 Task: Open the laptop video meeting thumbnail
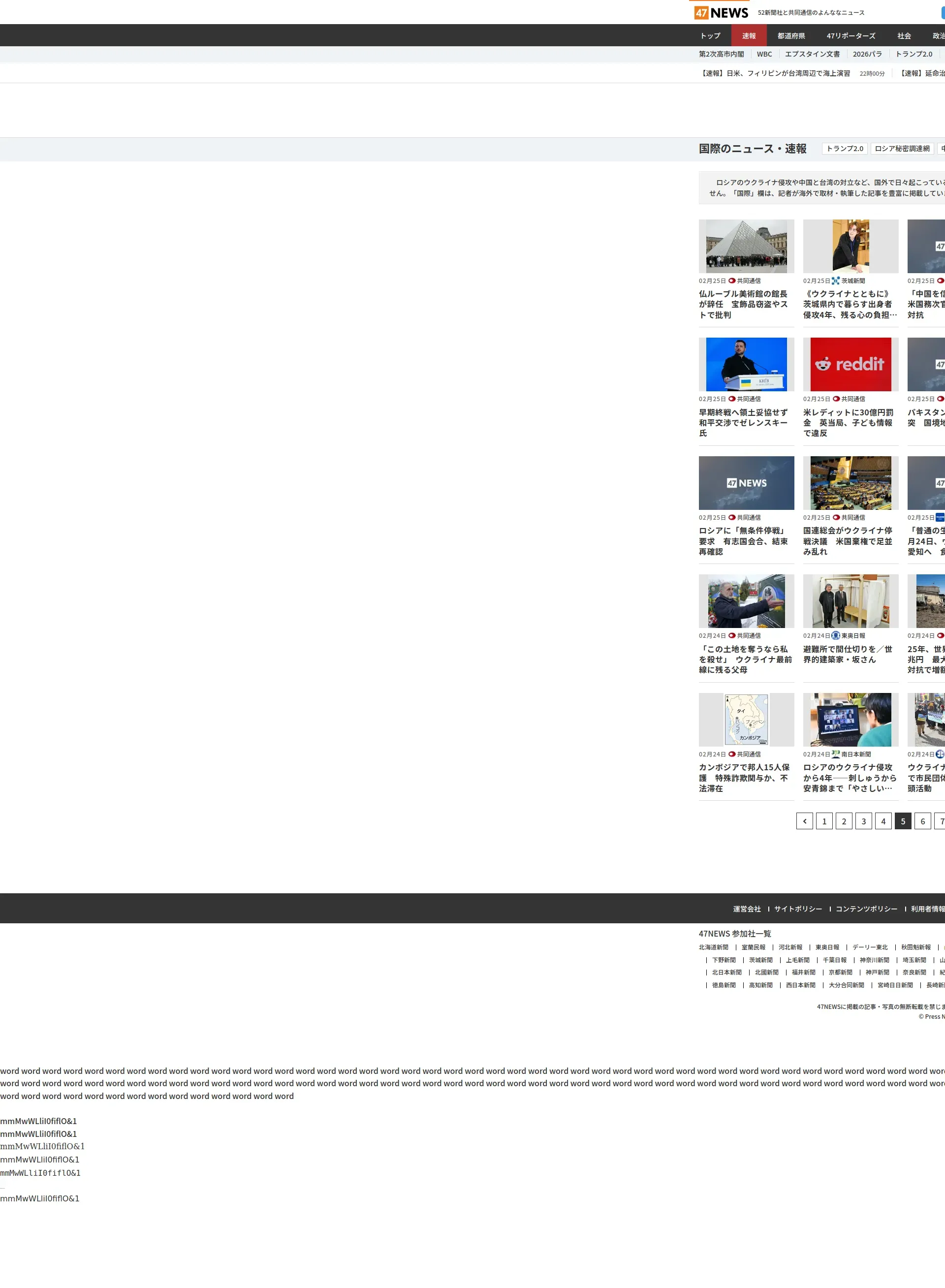850,720
